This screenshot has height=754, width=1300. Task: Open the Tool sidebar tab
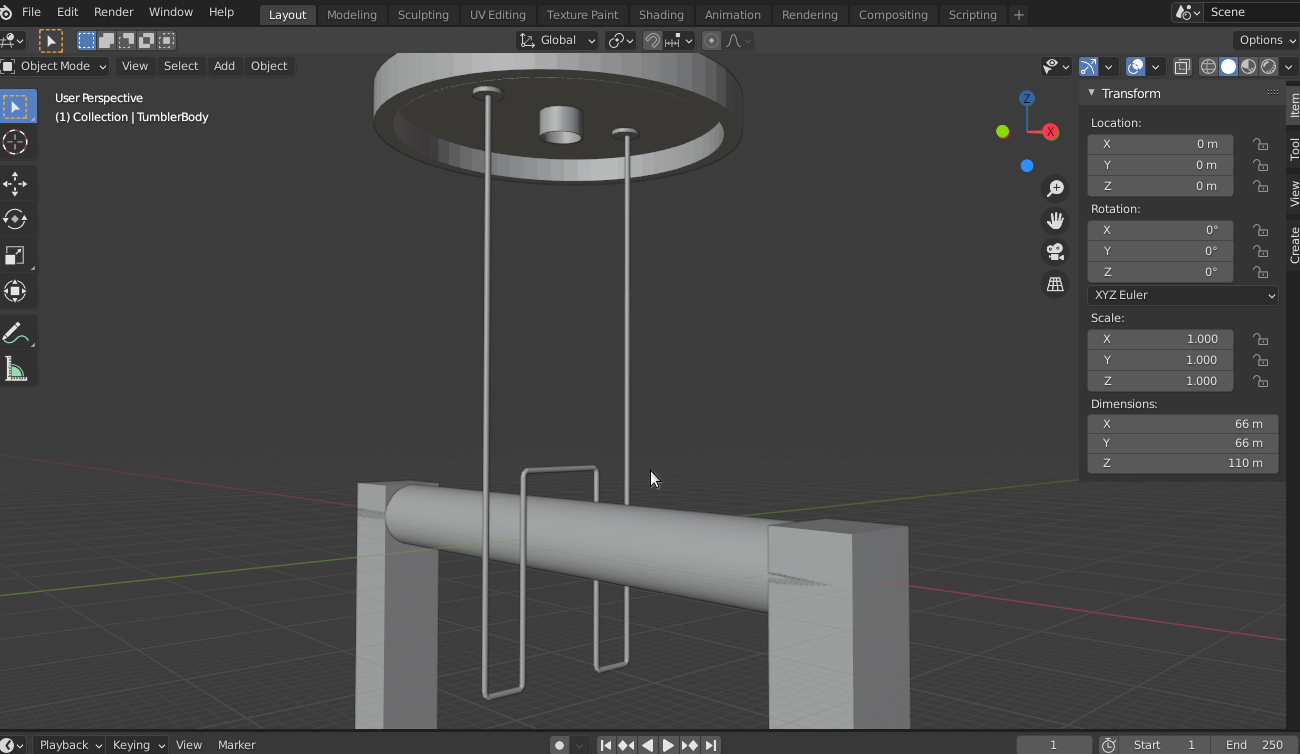(x=1293, y=149)
